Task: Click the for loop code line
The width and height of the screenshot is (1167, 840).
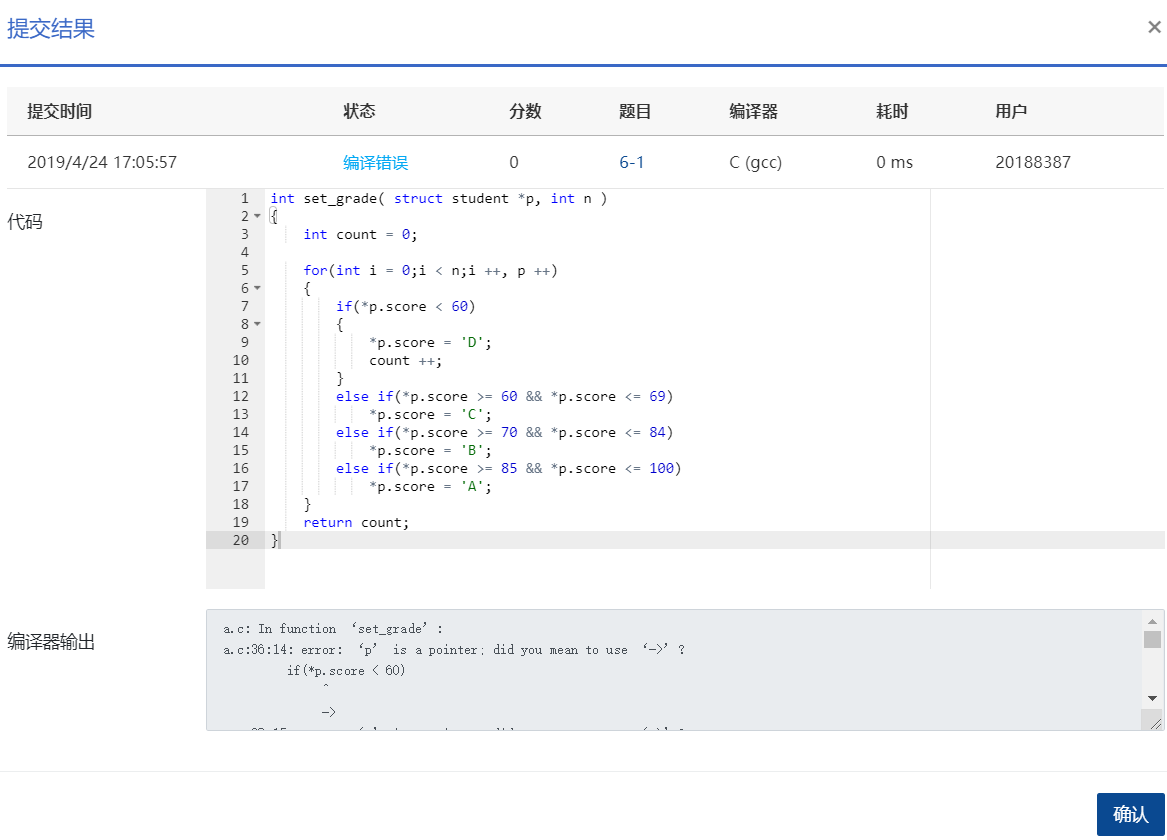Action: point(430,271)
